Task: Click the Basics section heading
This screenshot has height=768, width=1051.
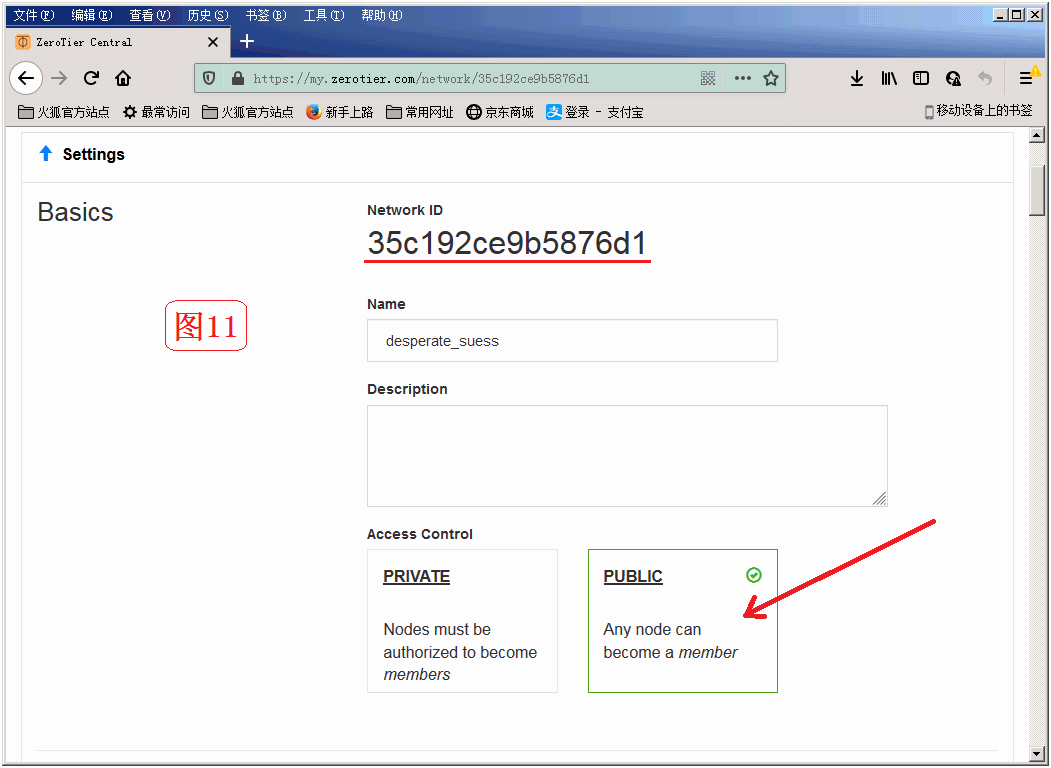Action: (76, 212)
